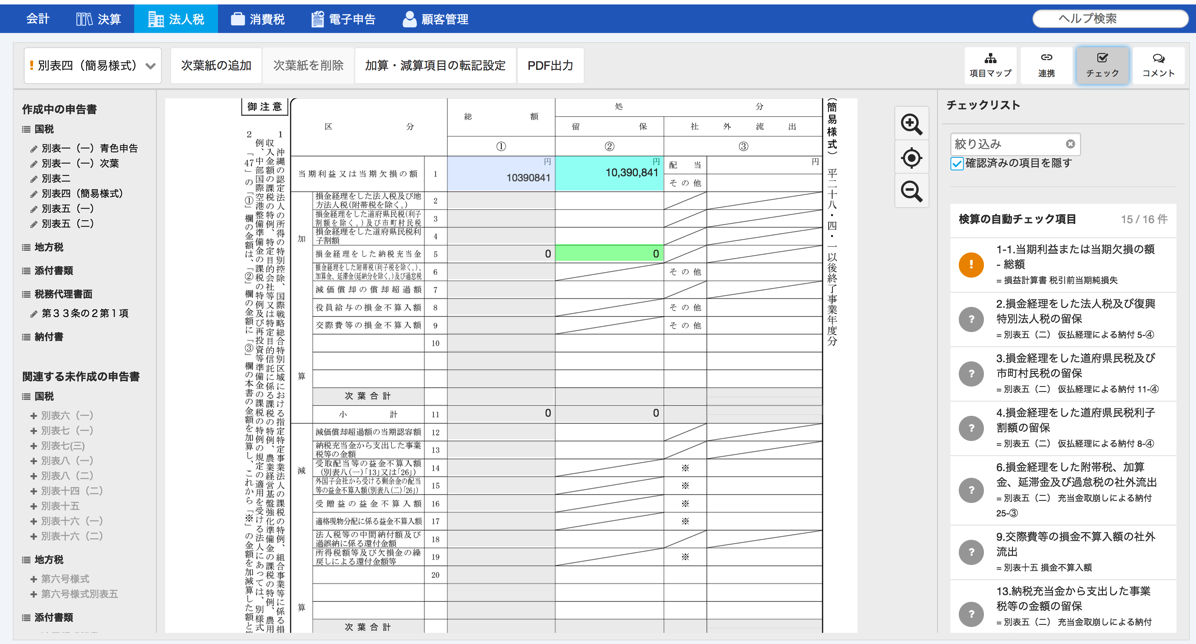
Task: Click the 次葉紙を削除 button
Action: 308,66
